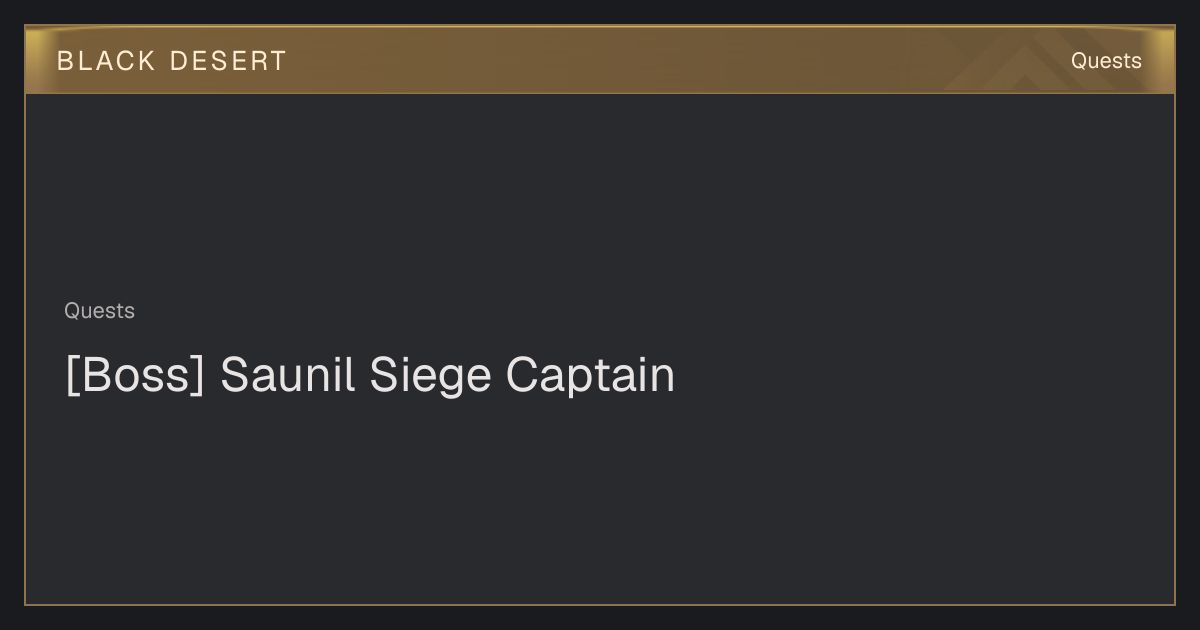Screen dimensions: 1200x630
Task: Click the BLACK DESERT logo text
Action: click(x=172, y=61)
